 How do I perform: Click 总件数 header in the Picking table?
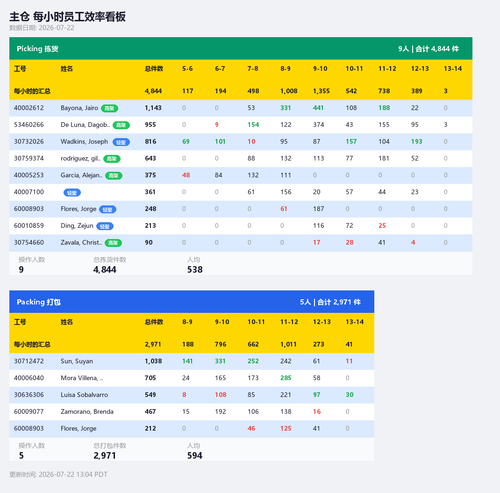coord(154,69)
